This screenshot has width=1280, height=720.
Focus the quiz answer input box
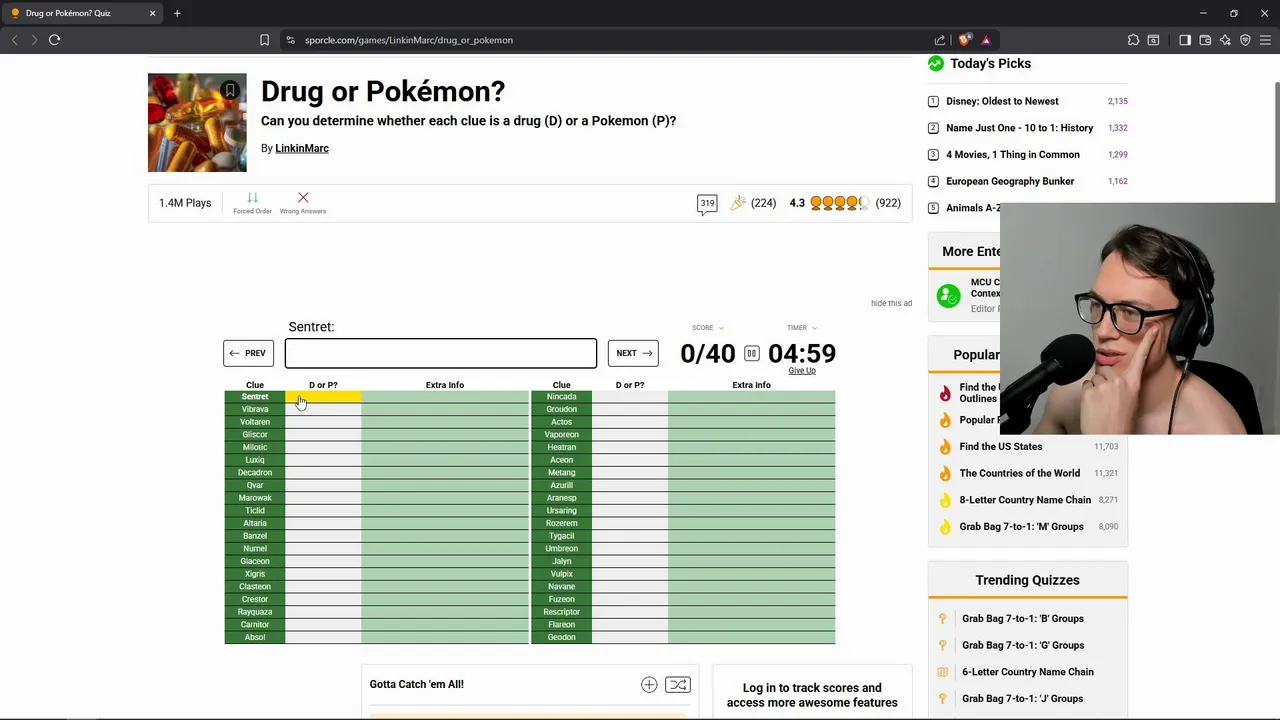[441, 353]
